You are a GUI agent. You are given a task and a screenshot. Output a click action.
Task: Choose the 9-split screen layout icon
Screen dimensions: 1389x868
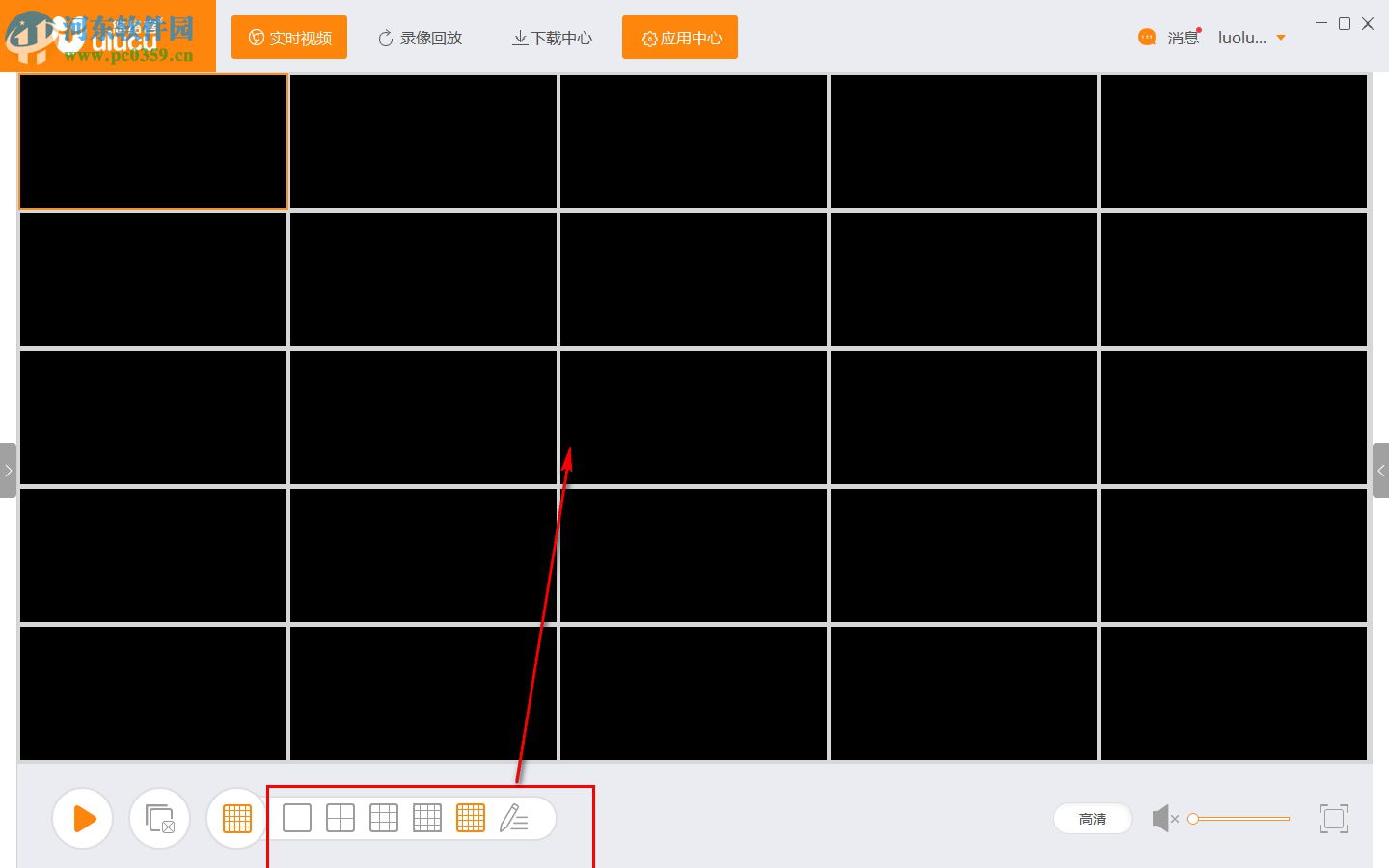pyautogui.click(x=384, y=817)
